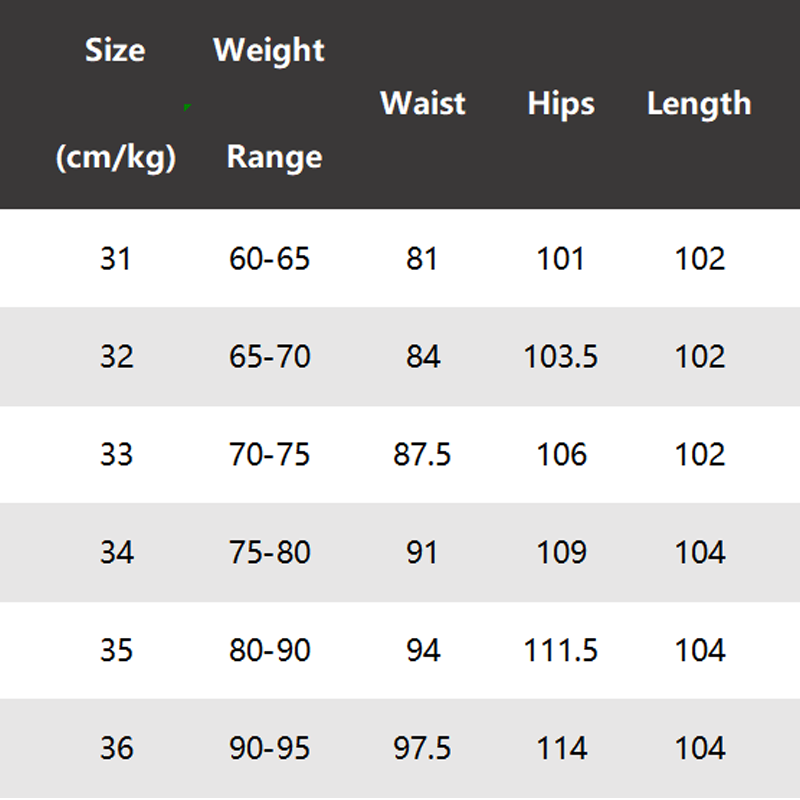
Task: Select the hips value 114
Action: click(x=561, y=749)
